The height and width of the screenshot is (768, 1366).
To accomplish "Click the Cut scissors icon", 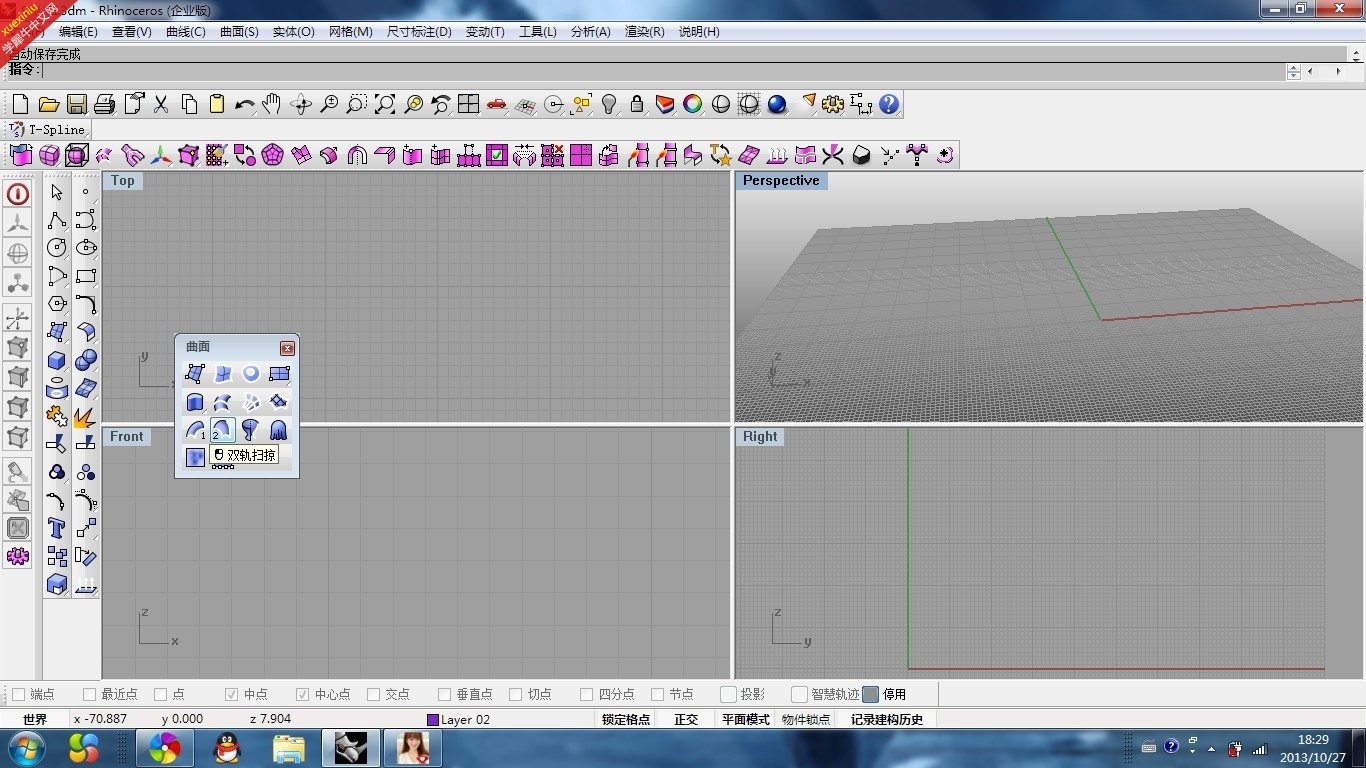I will (x=160, y=104).
